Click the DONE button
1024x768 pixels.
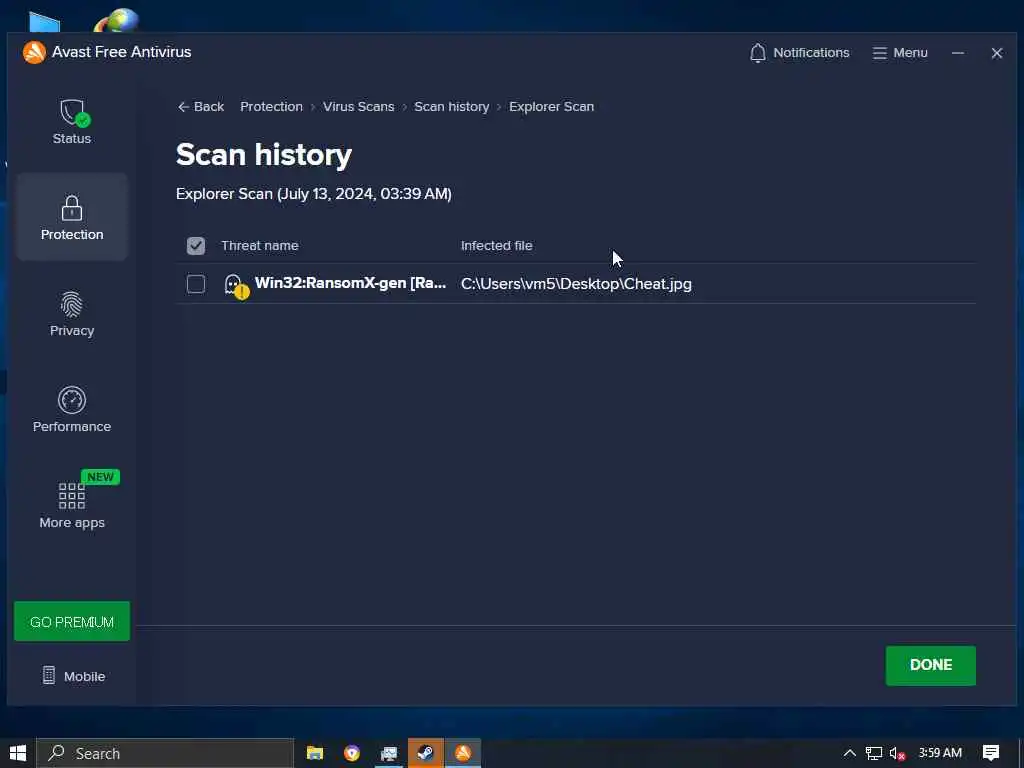pyautogui.click(x=931, y=665)
